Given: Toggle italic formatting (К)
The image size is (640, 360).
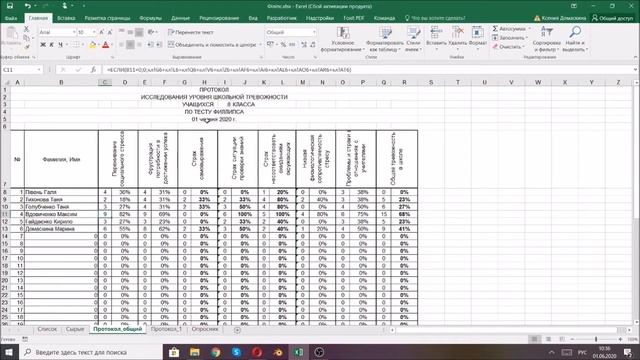Looking at the screenshot, I should click(x=51, y=44).
